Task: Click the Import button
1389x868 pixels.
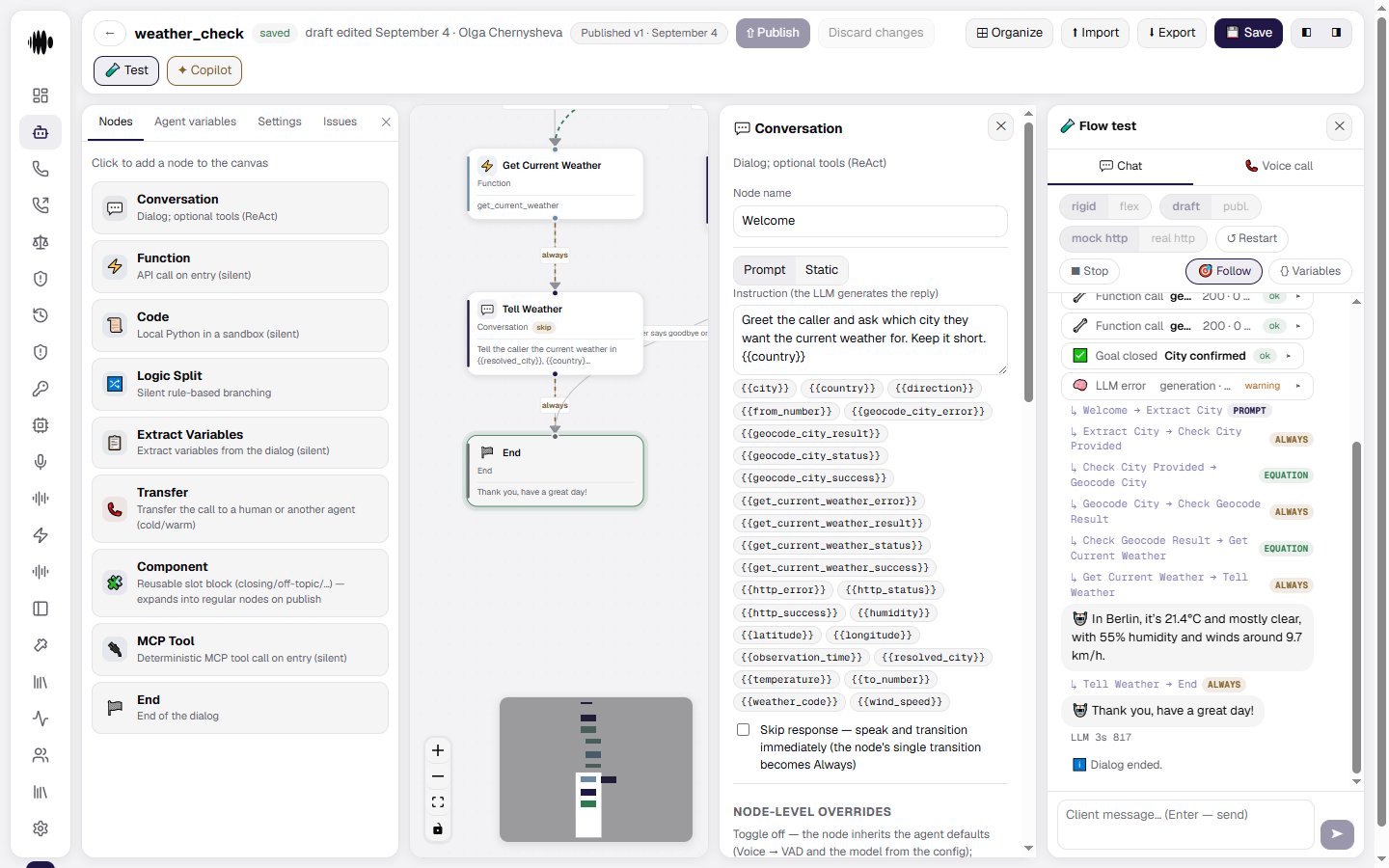Action: [1095, 33]
